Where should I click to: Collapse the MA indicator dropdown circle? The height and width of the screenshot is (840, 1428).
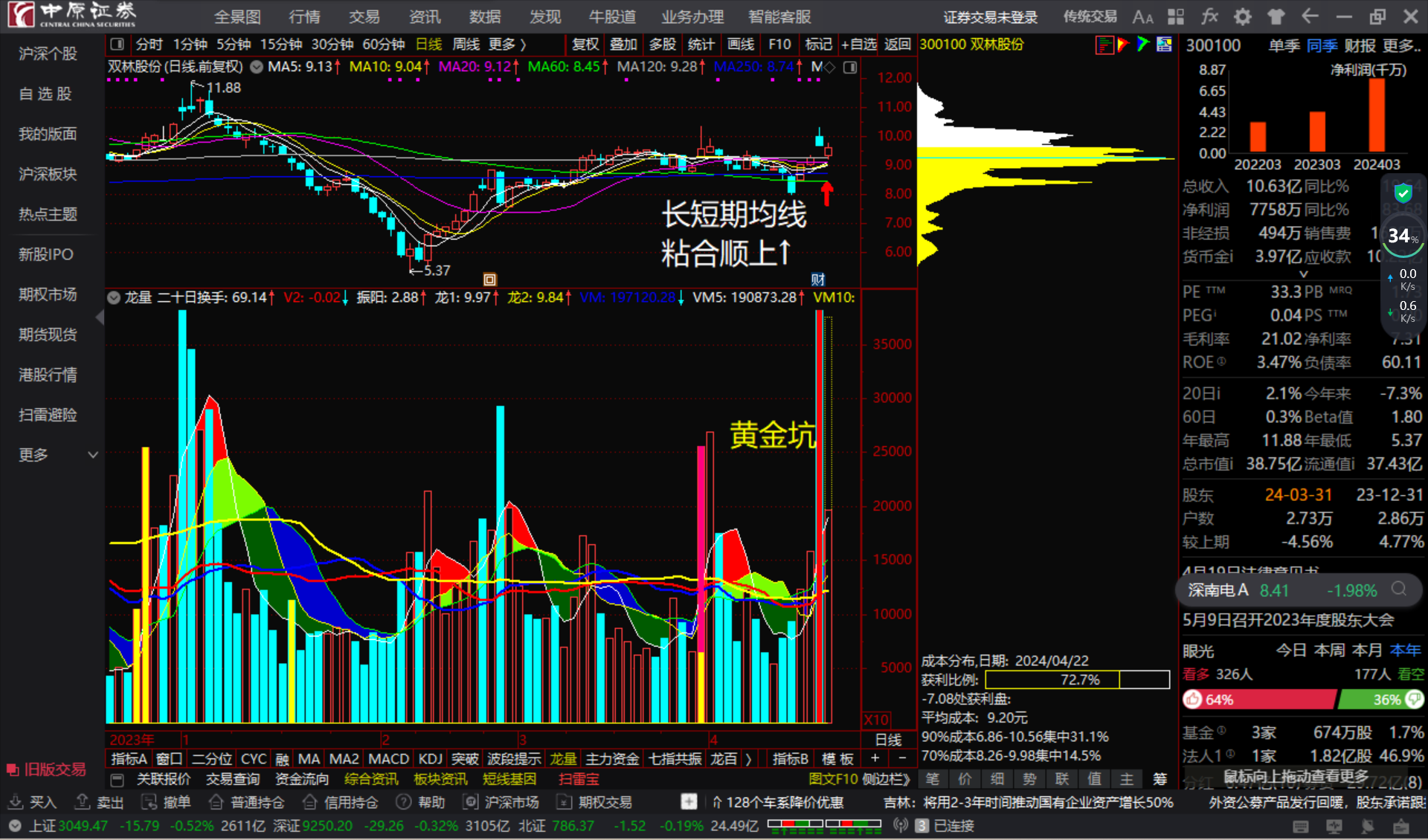257,67
